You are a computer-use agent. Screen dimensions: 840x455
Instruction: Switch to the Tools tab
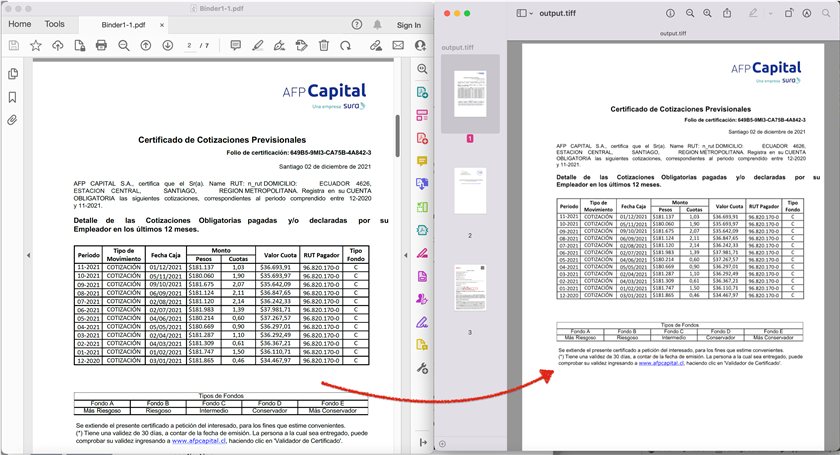pyautogui.click(x=54, y=24)
